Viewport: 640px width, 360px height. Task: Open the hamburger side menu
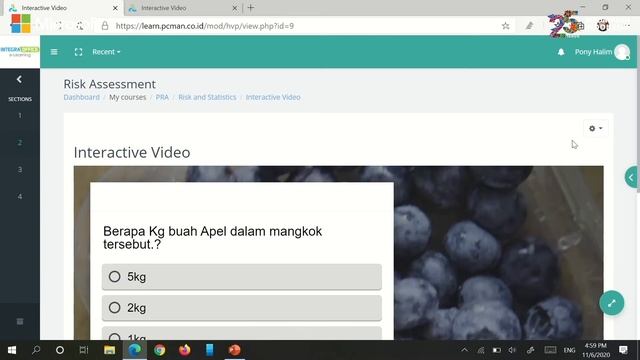(x=54, y=52)
